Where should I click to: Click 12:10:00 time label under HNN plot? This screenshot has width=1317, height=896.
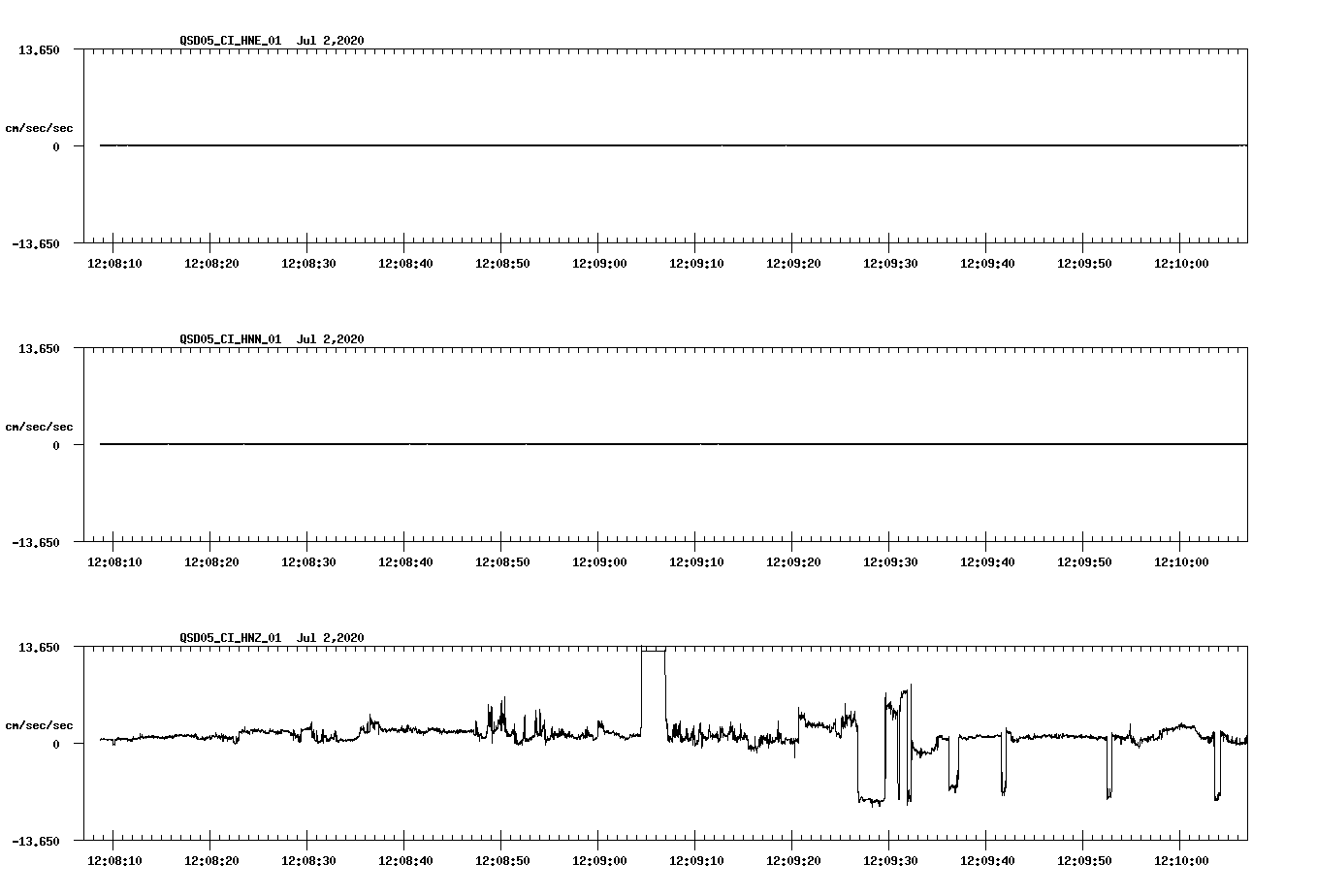(x=1181, y=562)
